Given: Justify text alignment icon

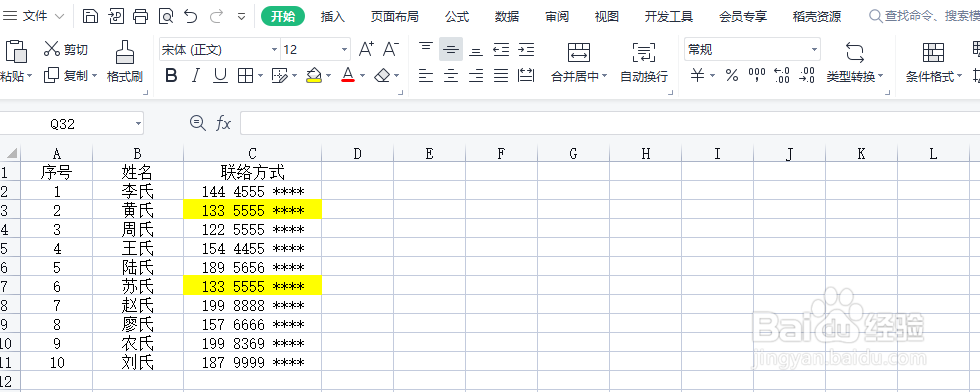Looking at the screenshot, I should click(501, 76).
